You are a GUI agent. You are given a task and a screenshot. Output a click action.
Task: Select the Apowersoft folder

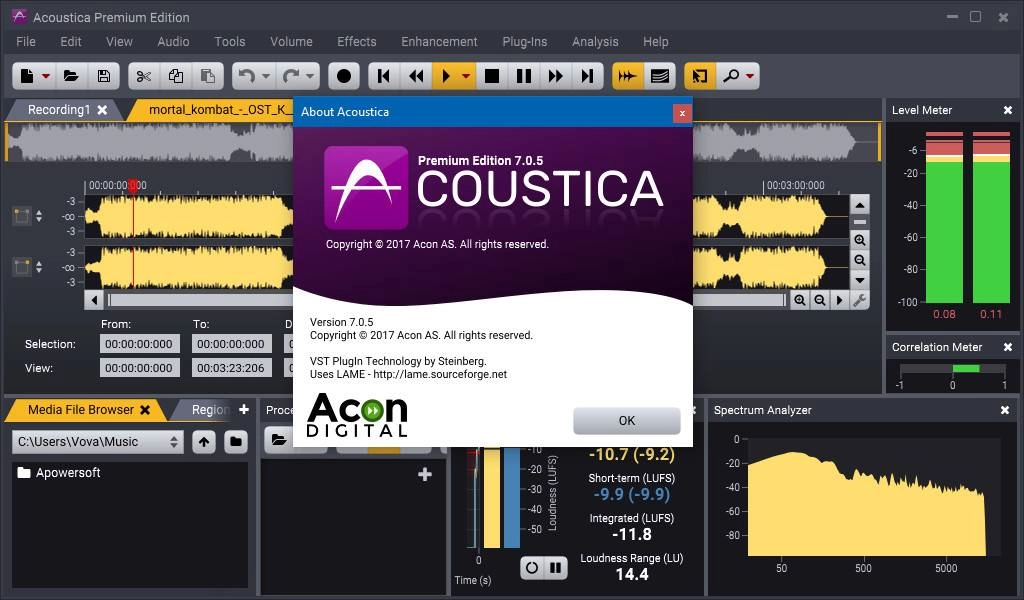(59, 473)
